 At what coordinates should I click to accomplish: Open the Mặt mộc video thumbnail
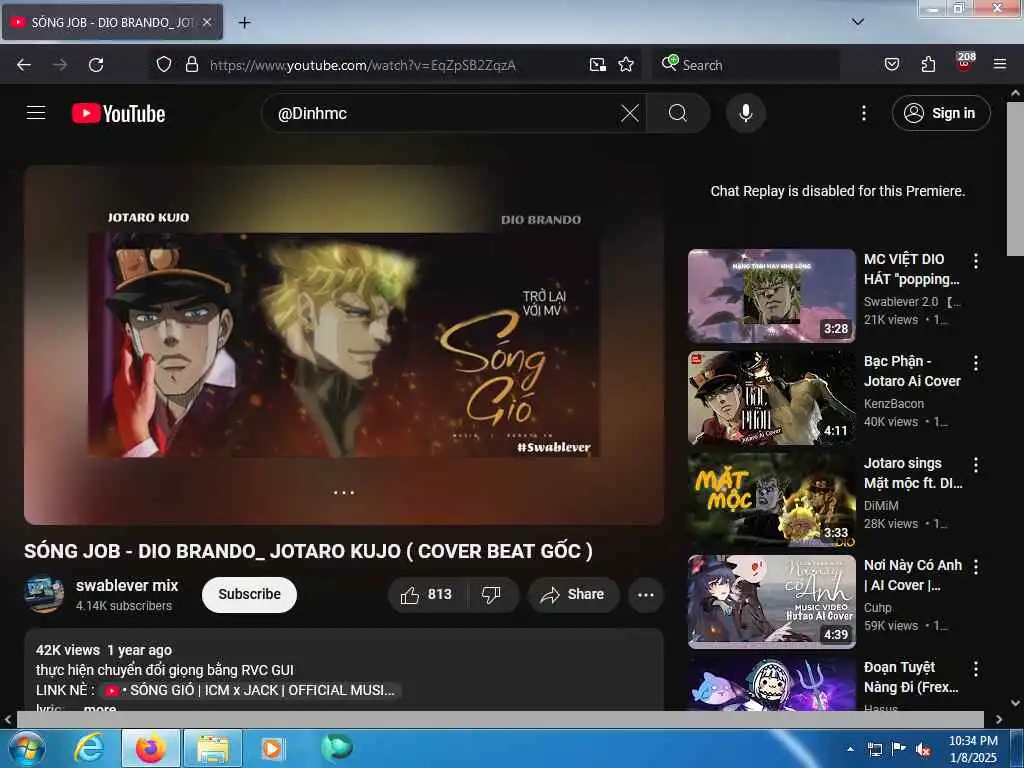[x=772, y=500]
